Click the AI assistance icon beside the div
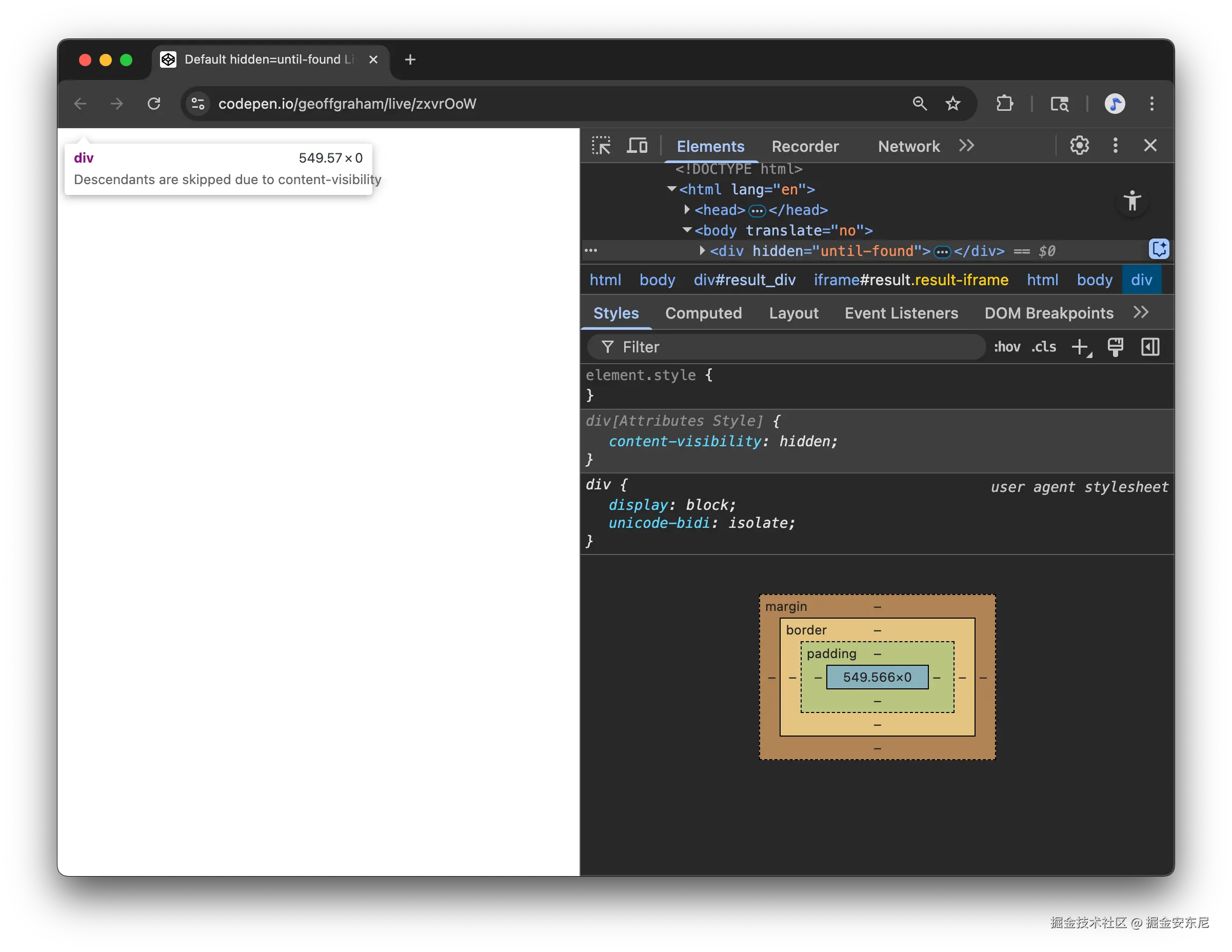The image size is (1232, 952). (x=1159, y=249)
